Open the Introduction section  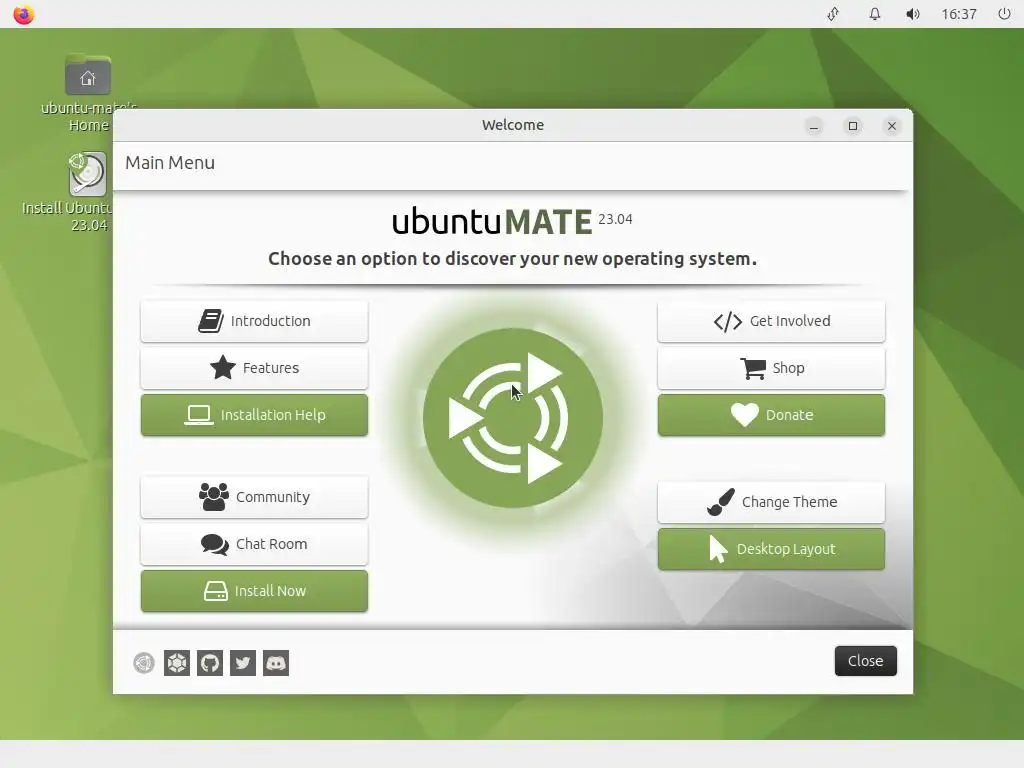pyautogui.click(x=254, y=321)
